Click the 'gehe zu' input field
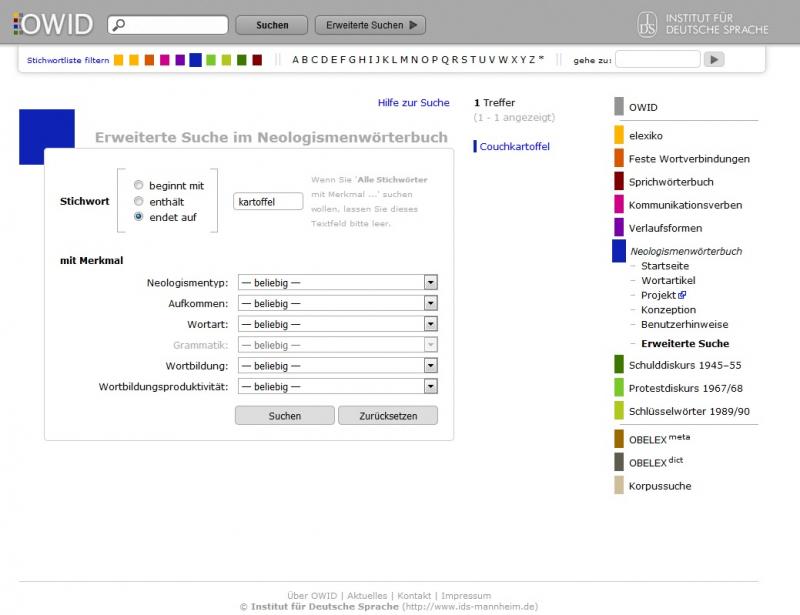The image size is (800, 615). (658, 59)
